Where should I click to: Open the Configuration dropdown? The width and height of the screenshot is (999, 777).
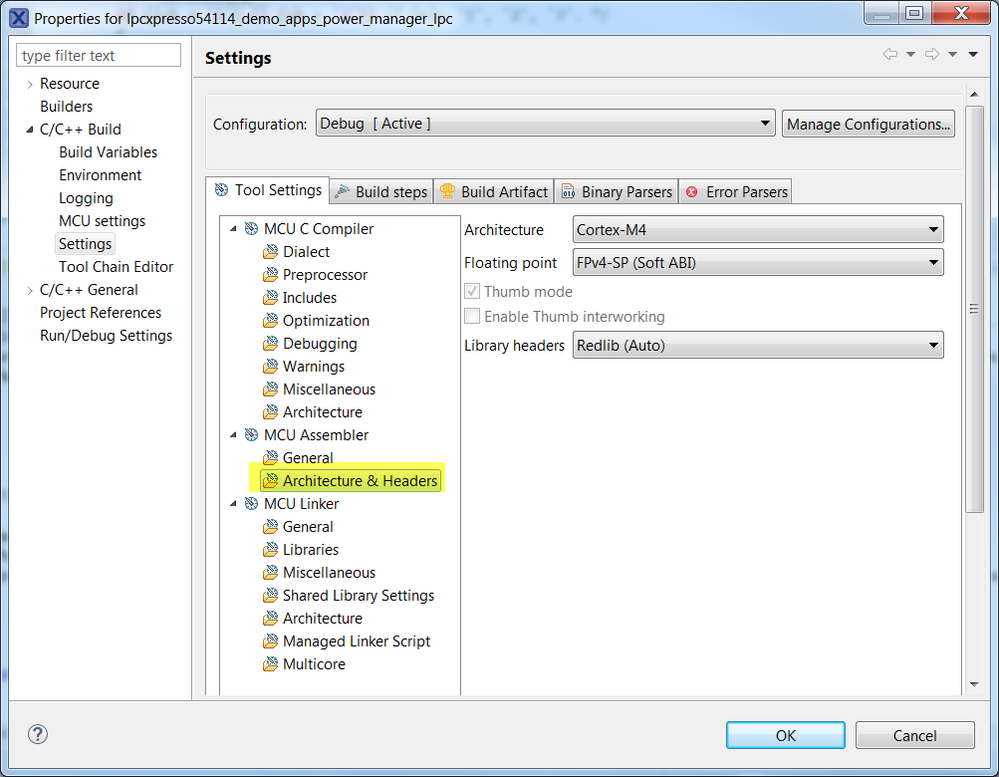545,123
